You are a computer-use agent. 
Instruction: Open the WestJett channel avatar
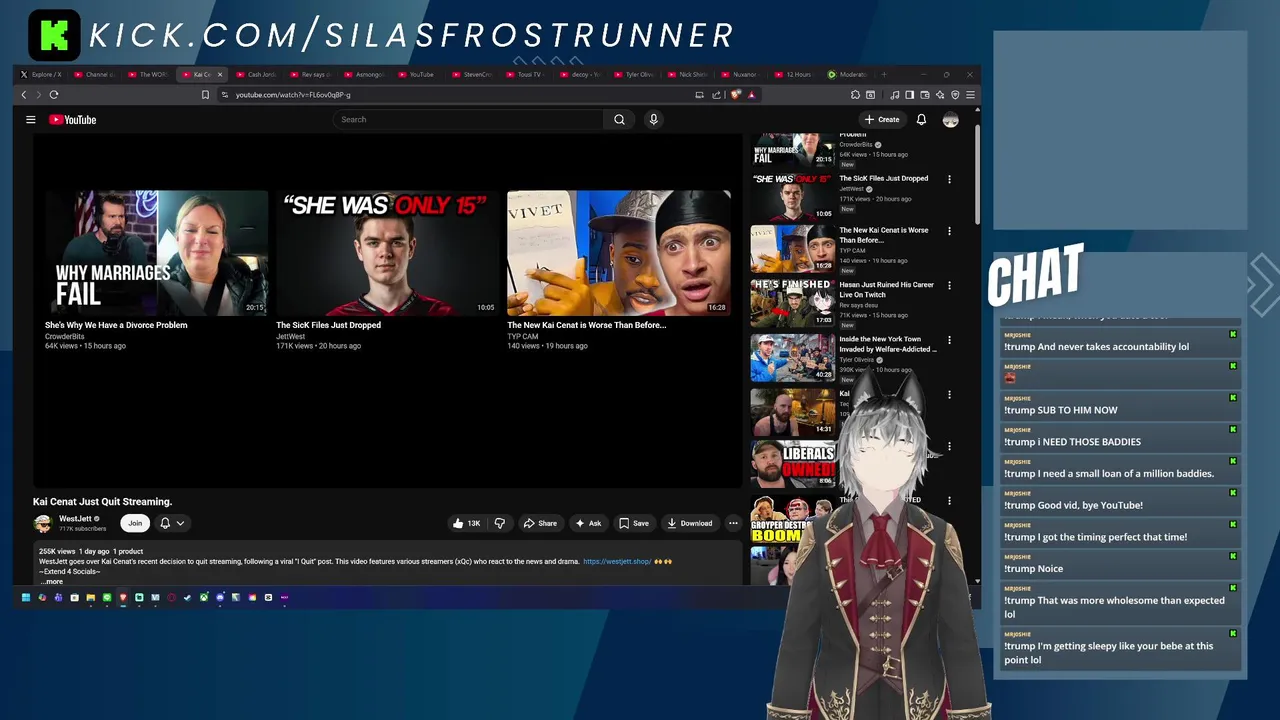(x=43, y=523)
